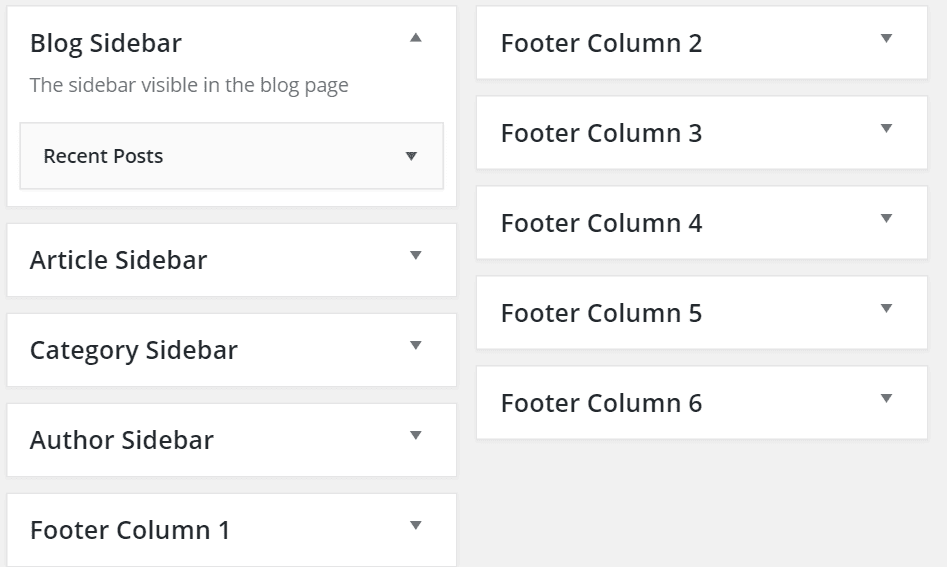Expand Footer Column 4 arrow
The width and height of the screenshot is (947, 567).
(886, 219)
